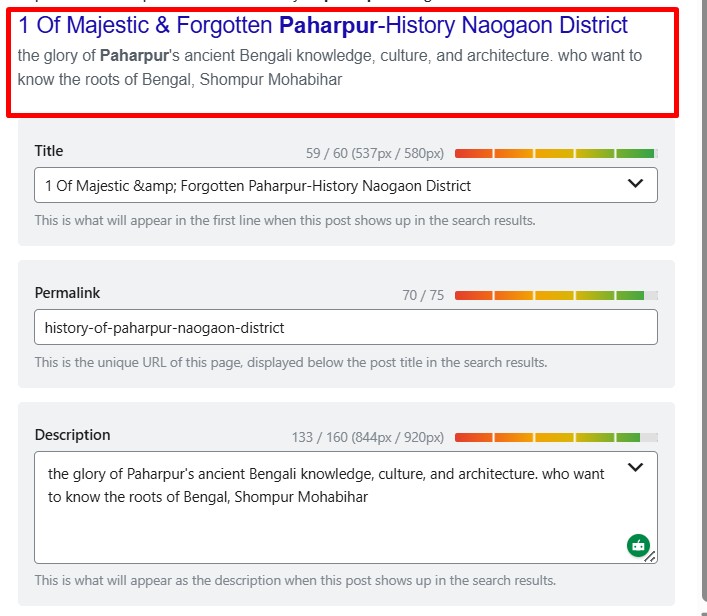Click the 'Title' label
This screenshot has height=616, width=707.
(49, 151)
